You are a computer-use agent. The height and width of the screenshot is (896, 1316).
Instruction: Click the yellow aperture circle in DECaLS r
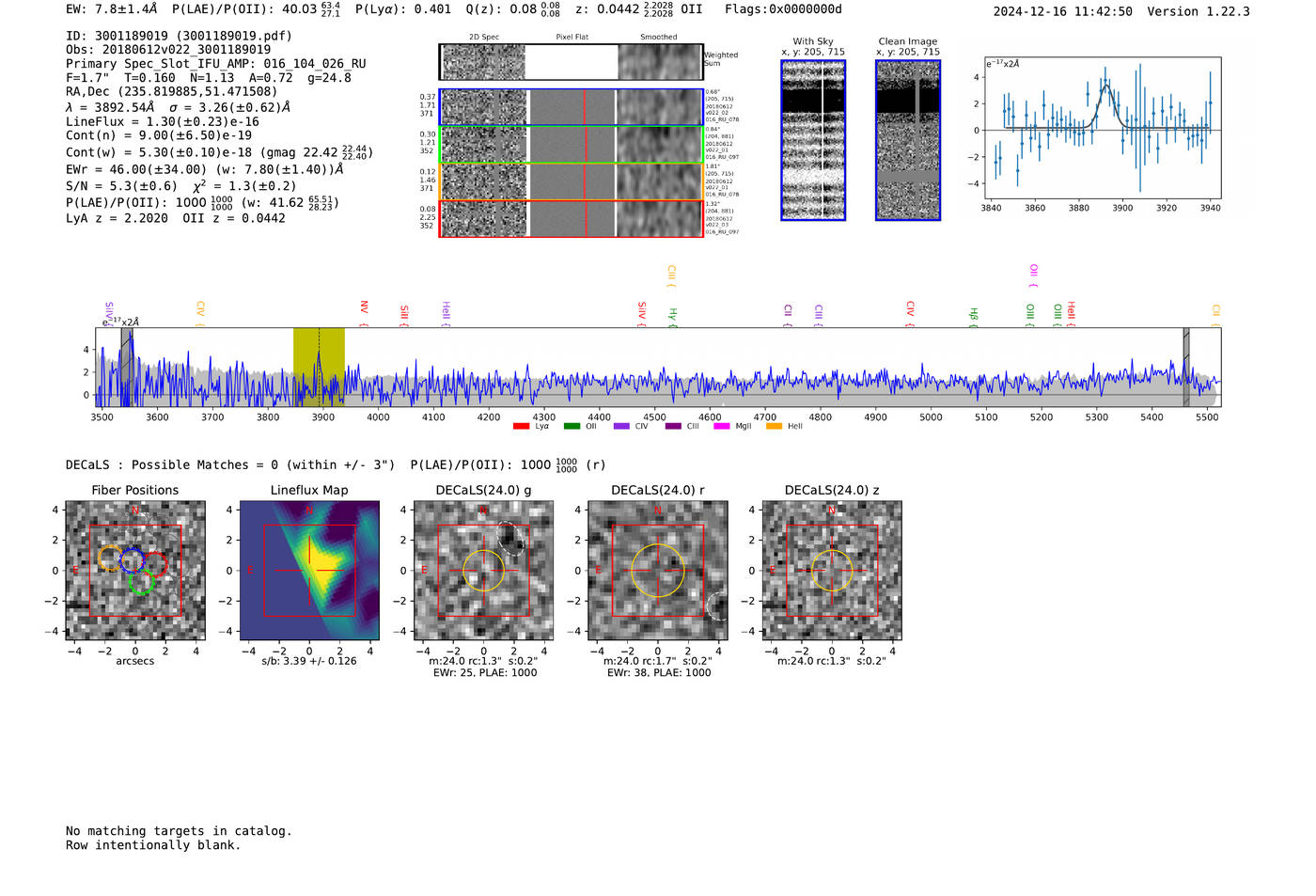pos(658,570)
